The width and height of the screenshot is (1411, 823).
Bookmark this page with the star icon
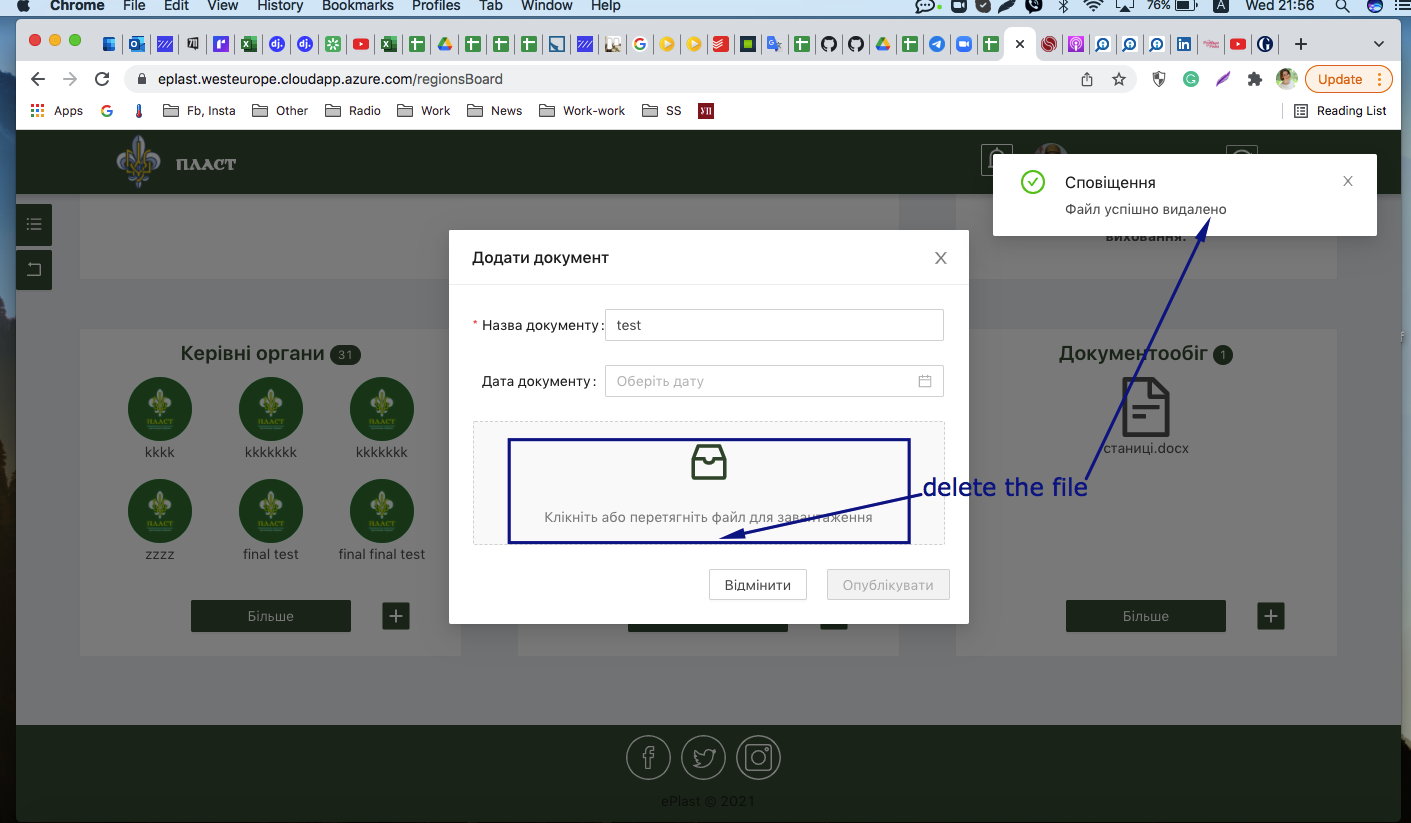click(1119, 79)
